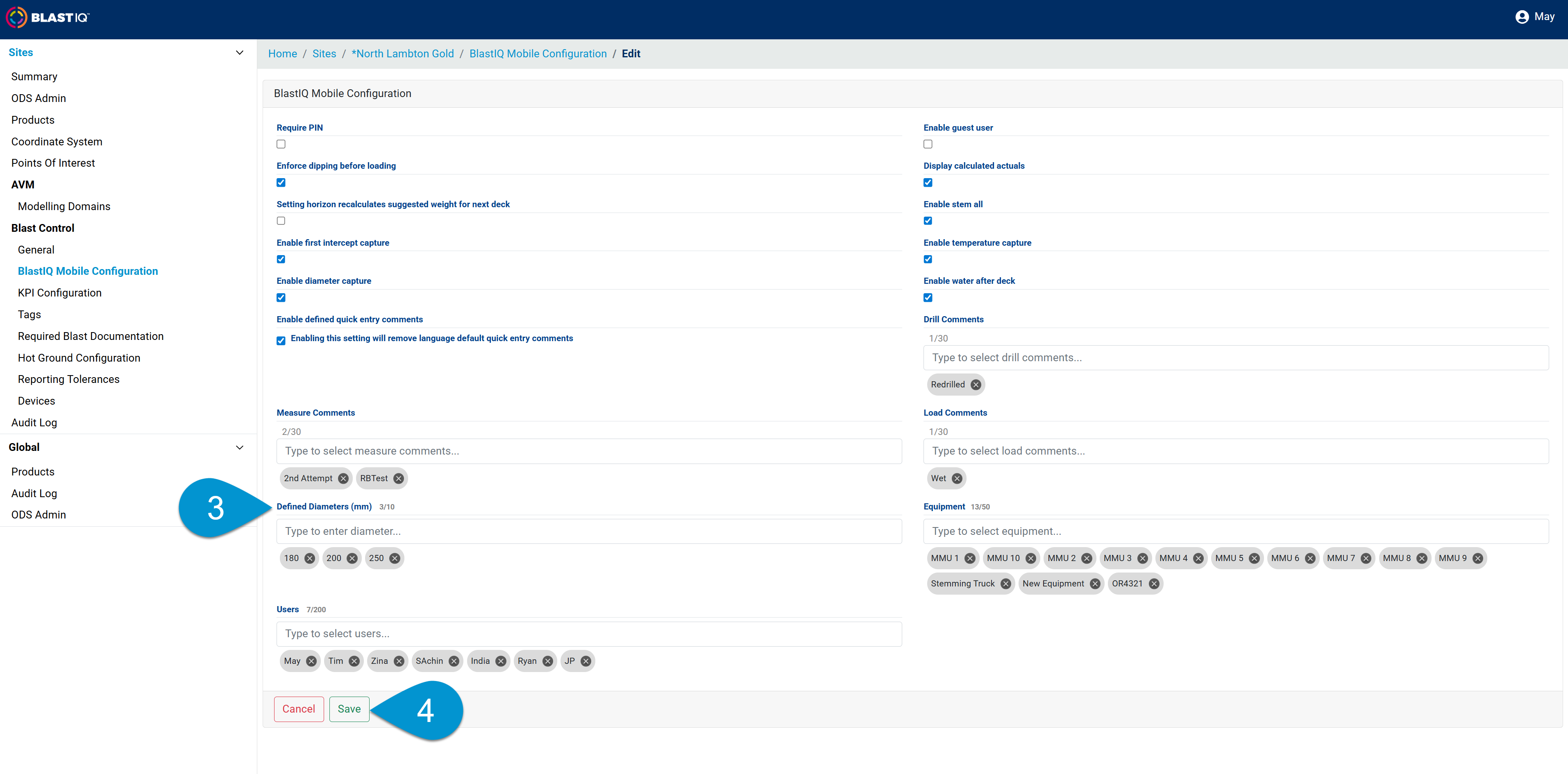Remove the RBTest measure comment
Viewport: 1568px width, 774px height.
pyautogui.click(x=399, y=478)
